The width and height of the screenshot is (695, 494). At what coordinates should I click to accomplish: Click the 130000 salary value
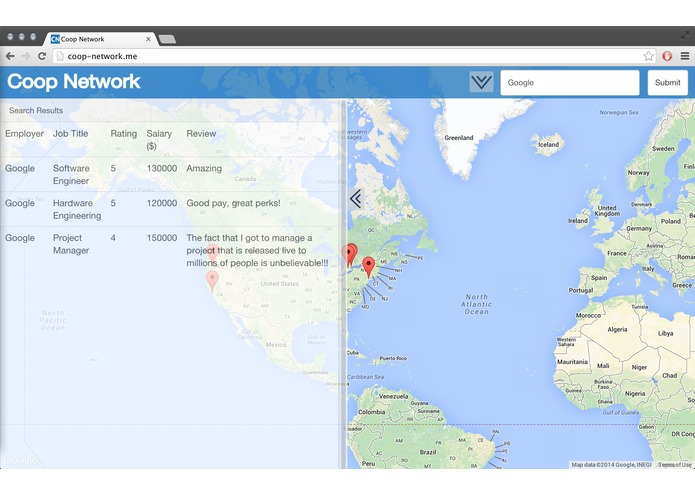(x=162, y=168)
